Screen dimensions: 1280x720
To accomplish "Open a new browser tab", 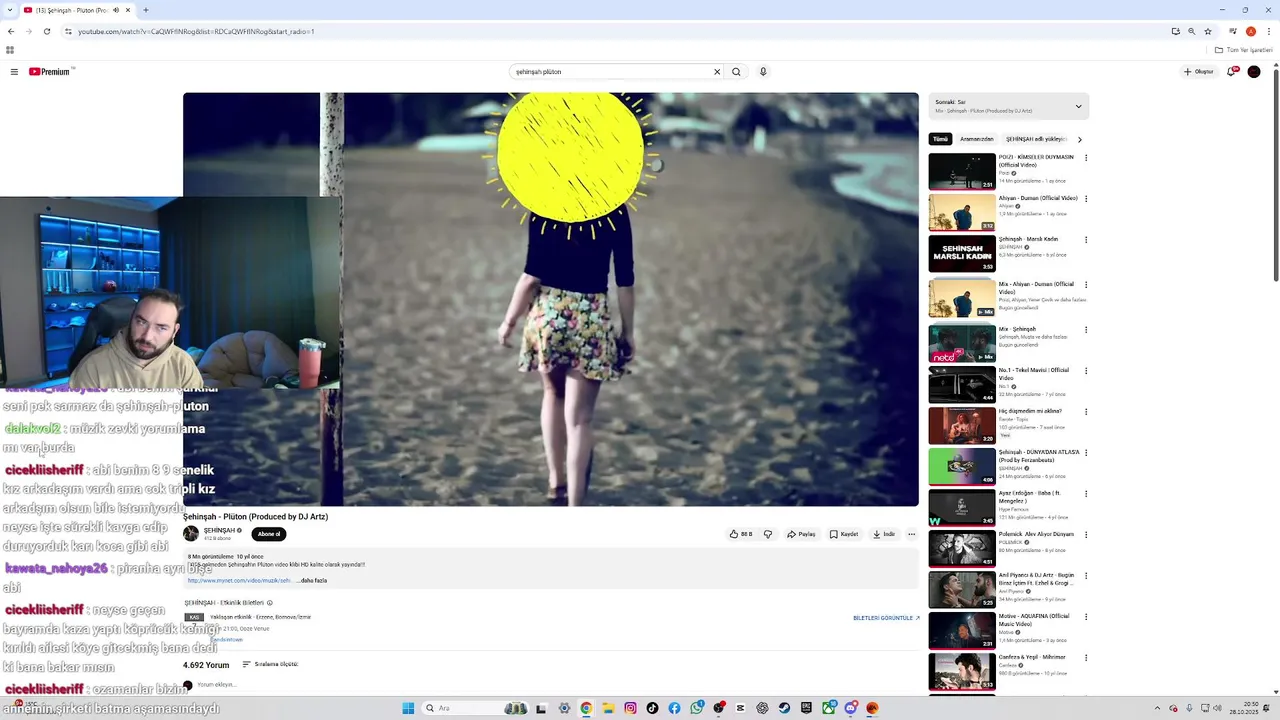I will tap(145, 10).
